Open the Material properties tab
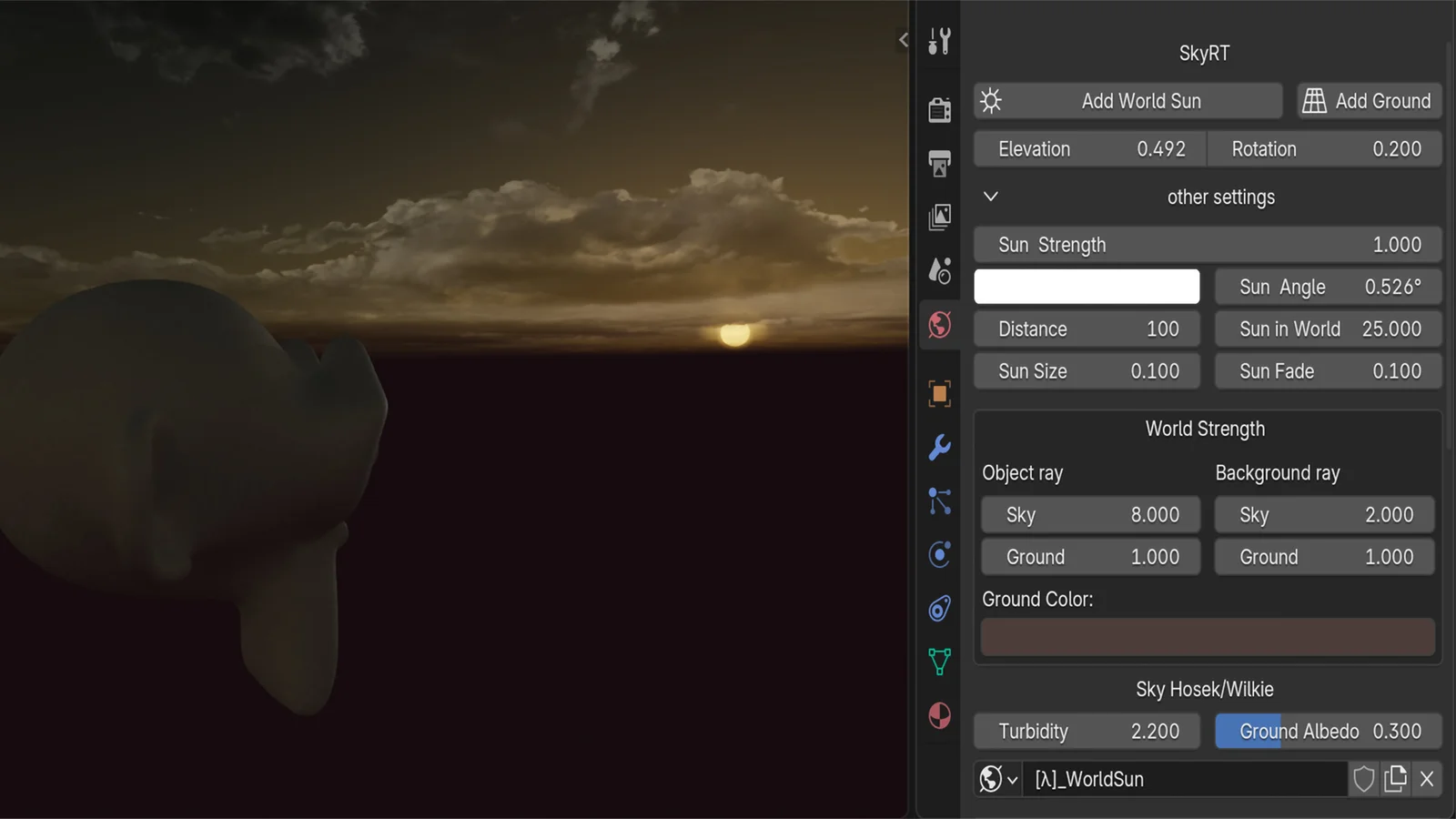The width and height of the screenshot is (1456, 819). (x=939, y=716)
